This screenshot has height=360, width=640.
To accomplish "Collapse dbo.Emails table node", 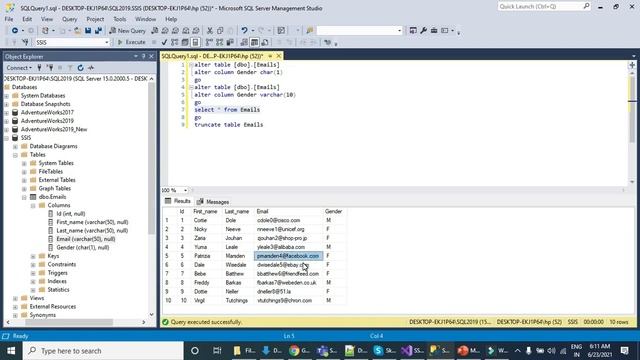I will pyautogui.click(x=24, y=197).
